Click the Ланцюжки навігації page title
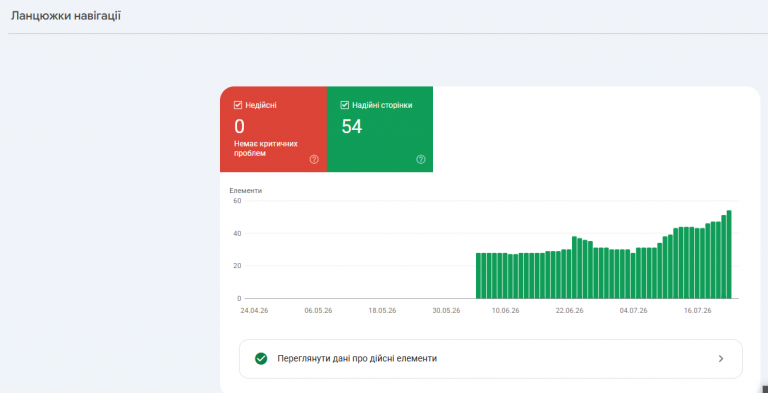This screenshot has height=393, width=768. (x=66, y=16)
